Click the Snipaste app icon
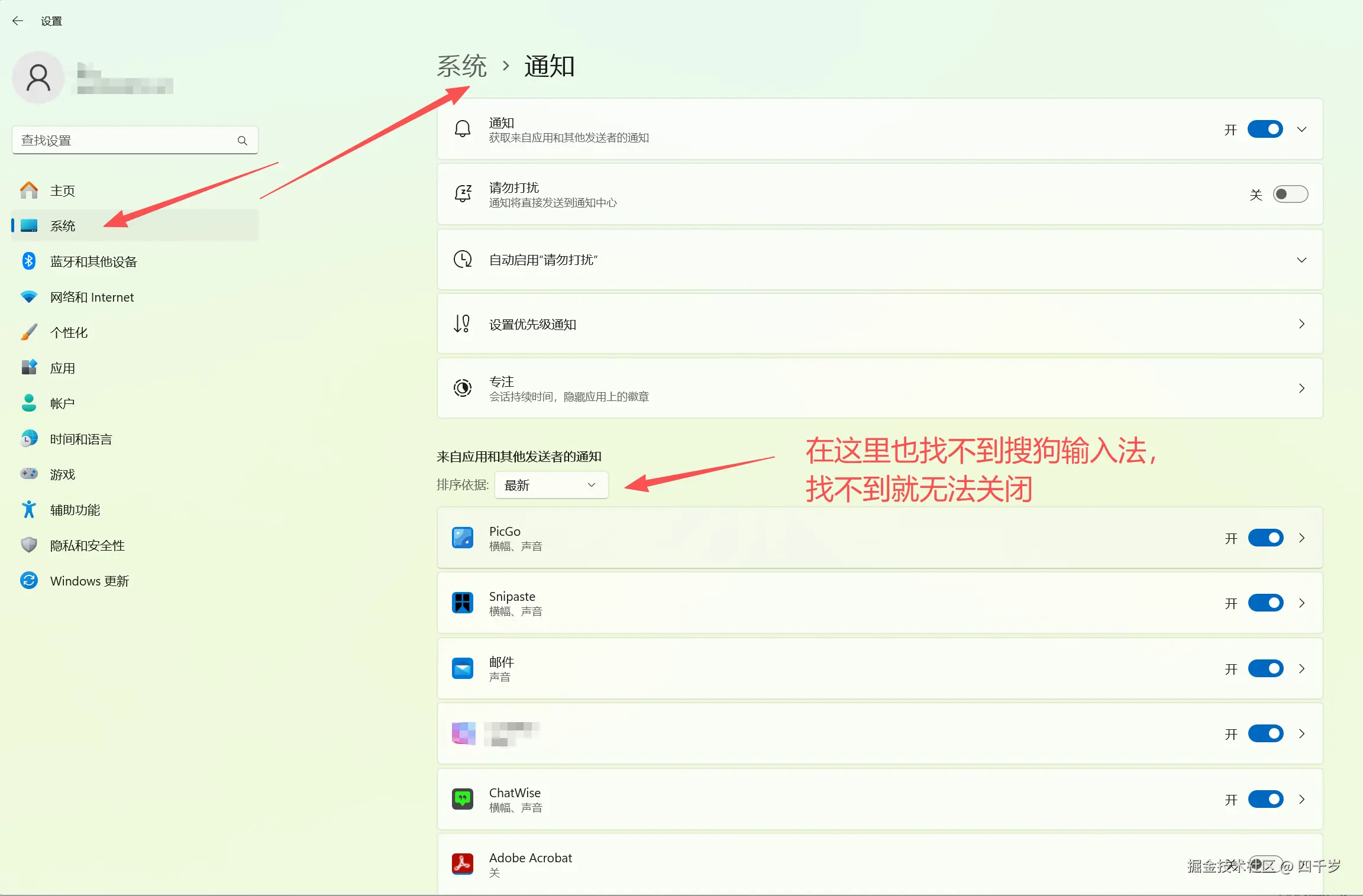The image size is (1363, 896). [x=463, y=603]
